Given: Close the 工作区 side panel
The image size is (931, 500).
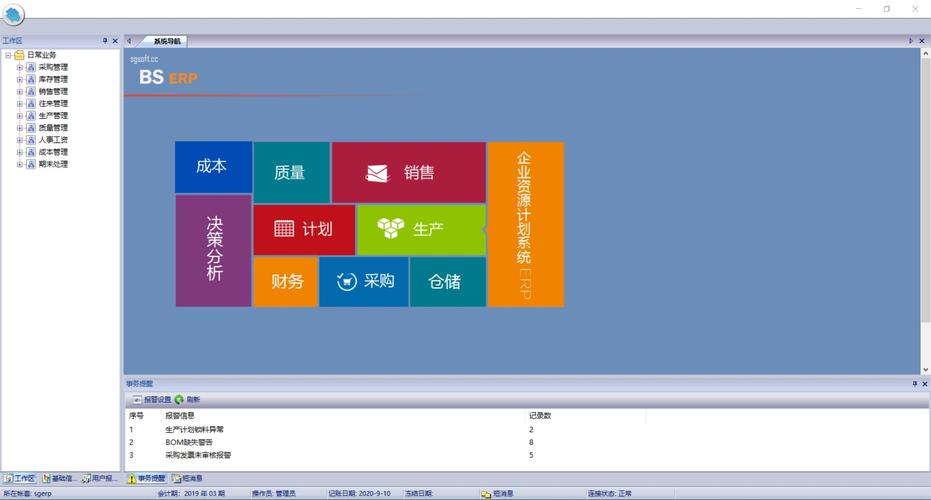Looking at the screenshot, I should [115, 40].
